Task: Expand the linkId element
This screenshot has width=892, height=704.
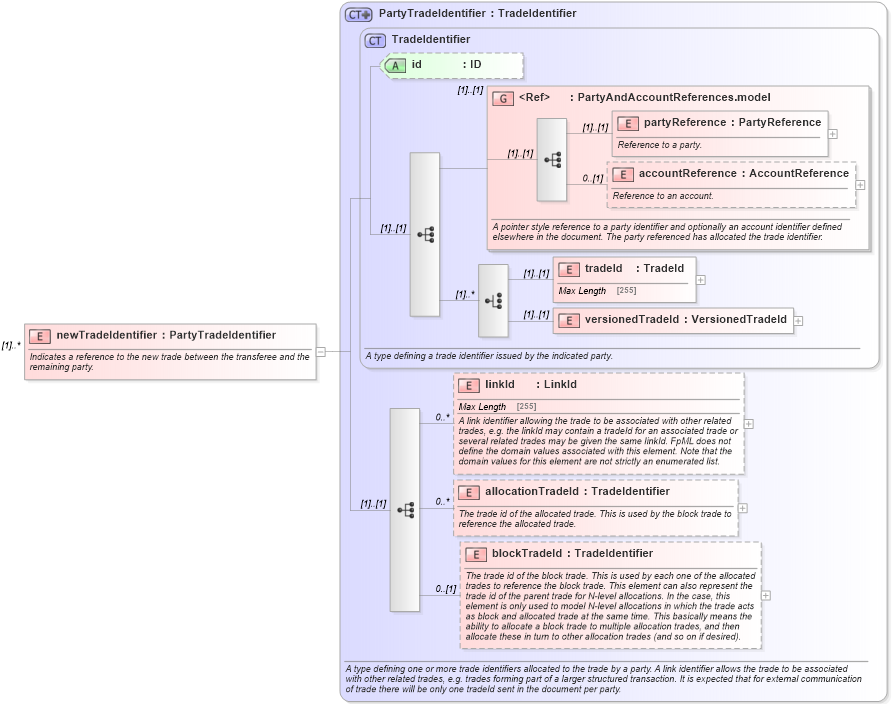Action: coord(749,424)
